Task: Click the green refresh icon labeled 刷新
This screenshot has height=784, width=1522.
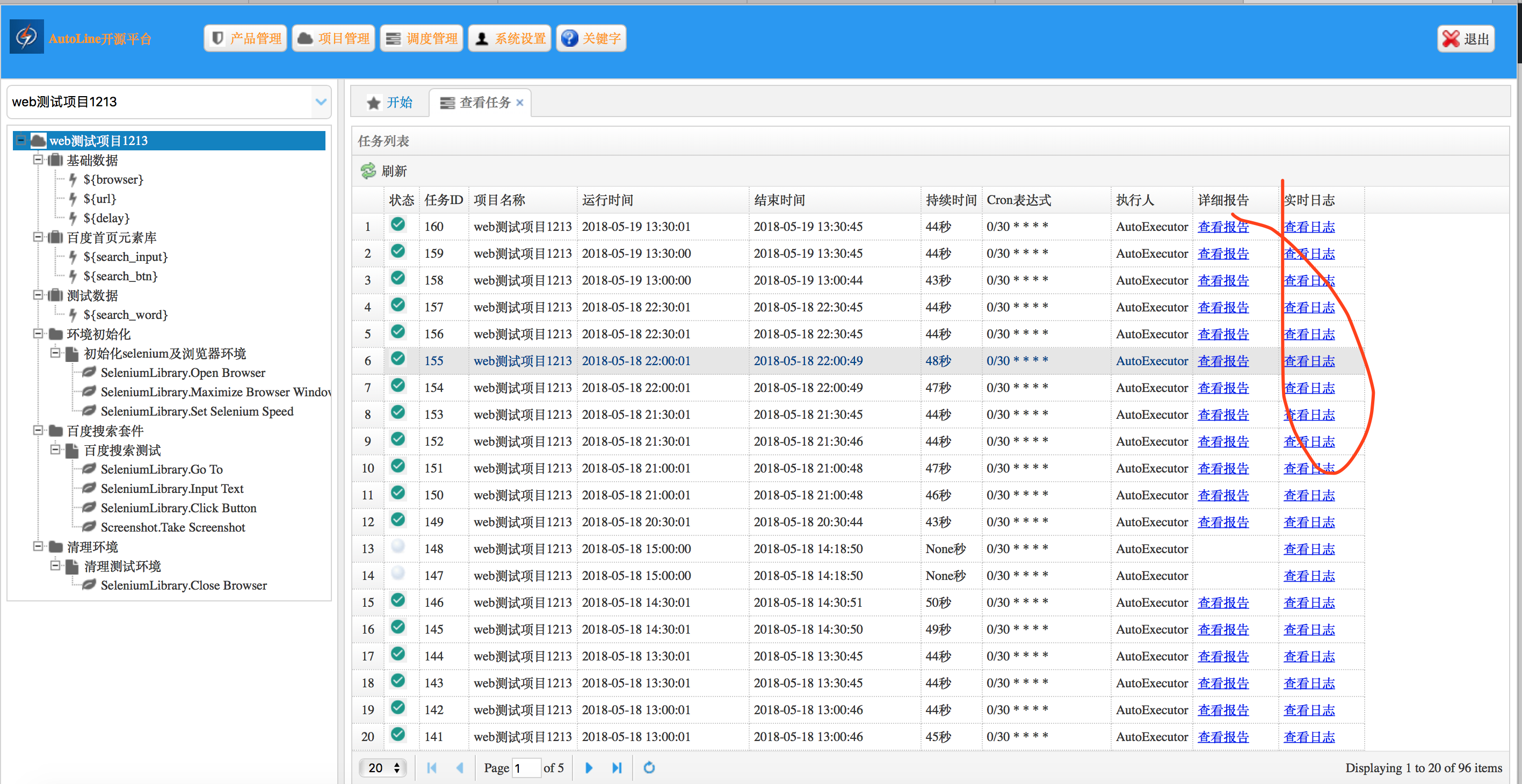Action: pos(368,171)
